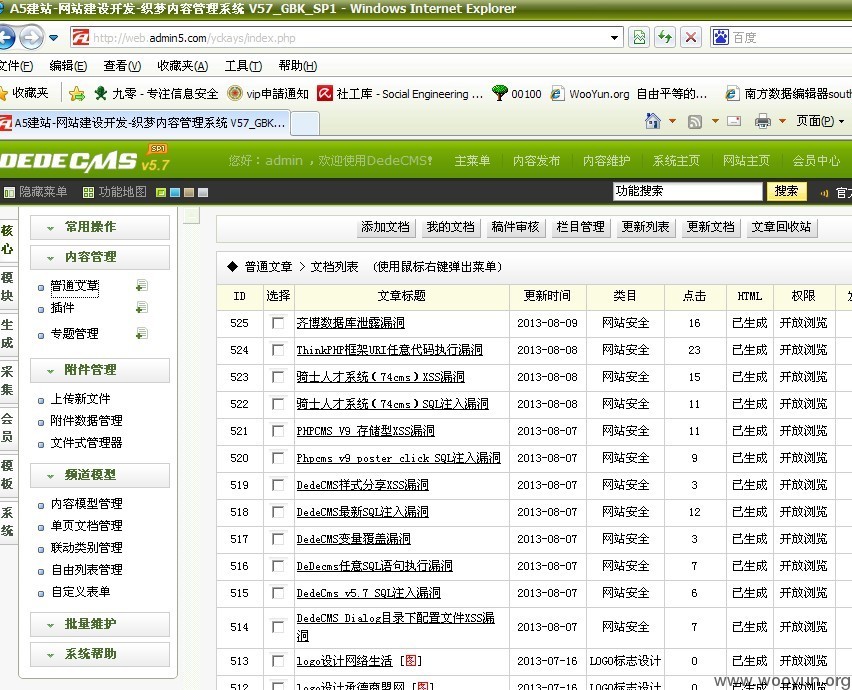Image resolution: width=852 pixels, height=690 pixels.
Task: Click the printer icon
Action: pos(763,121)
